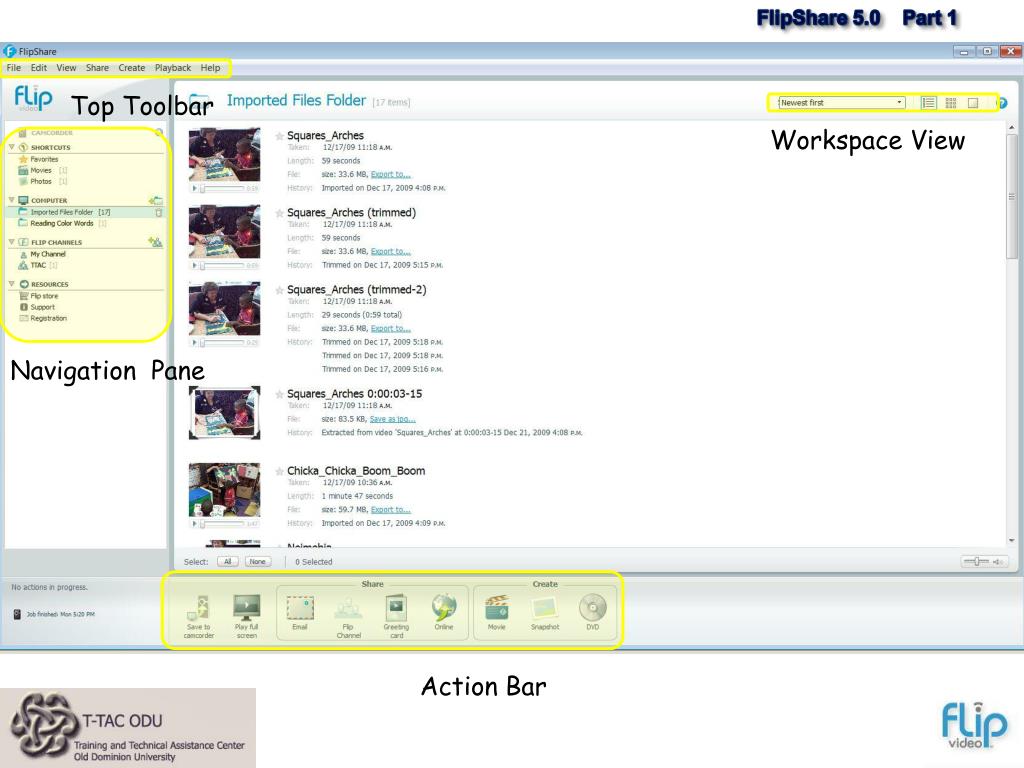The width and height of the screenshot is (1024, 768).
Task: Open the Edit menu
Action: pos(39,68)
